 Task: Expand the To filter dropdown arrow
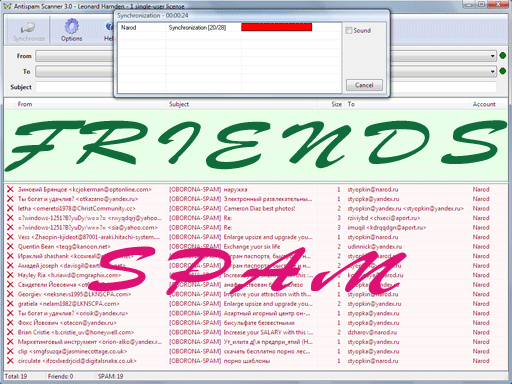pyautogui.click(x=493, y=71)
